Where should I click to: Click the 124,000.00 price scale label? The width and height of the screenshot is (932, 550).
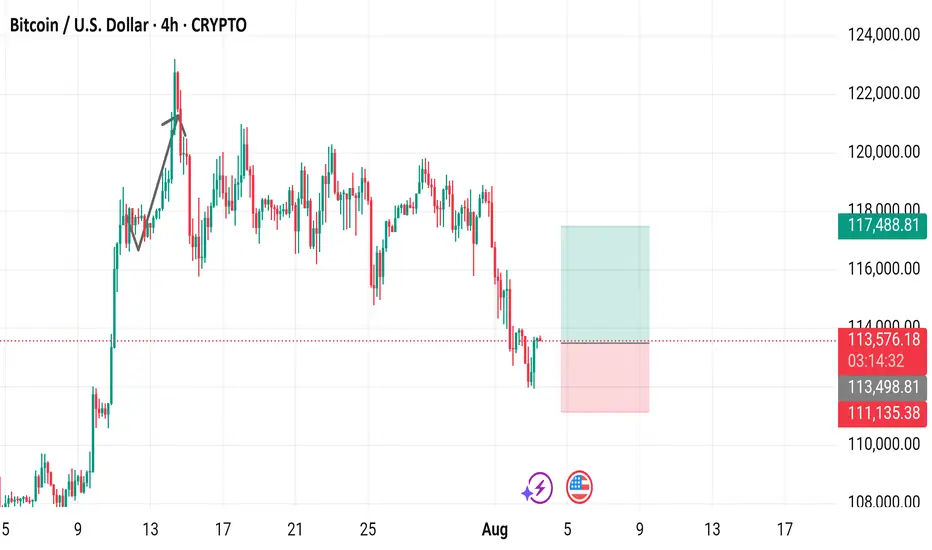[884, 34]
